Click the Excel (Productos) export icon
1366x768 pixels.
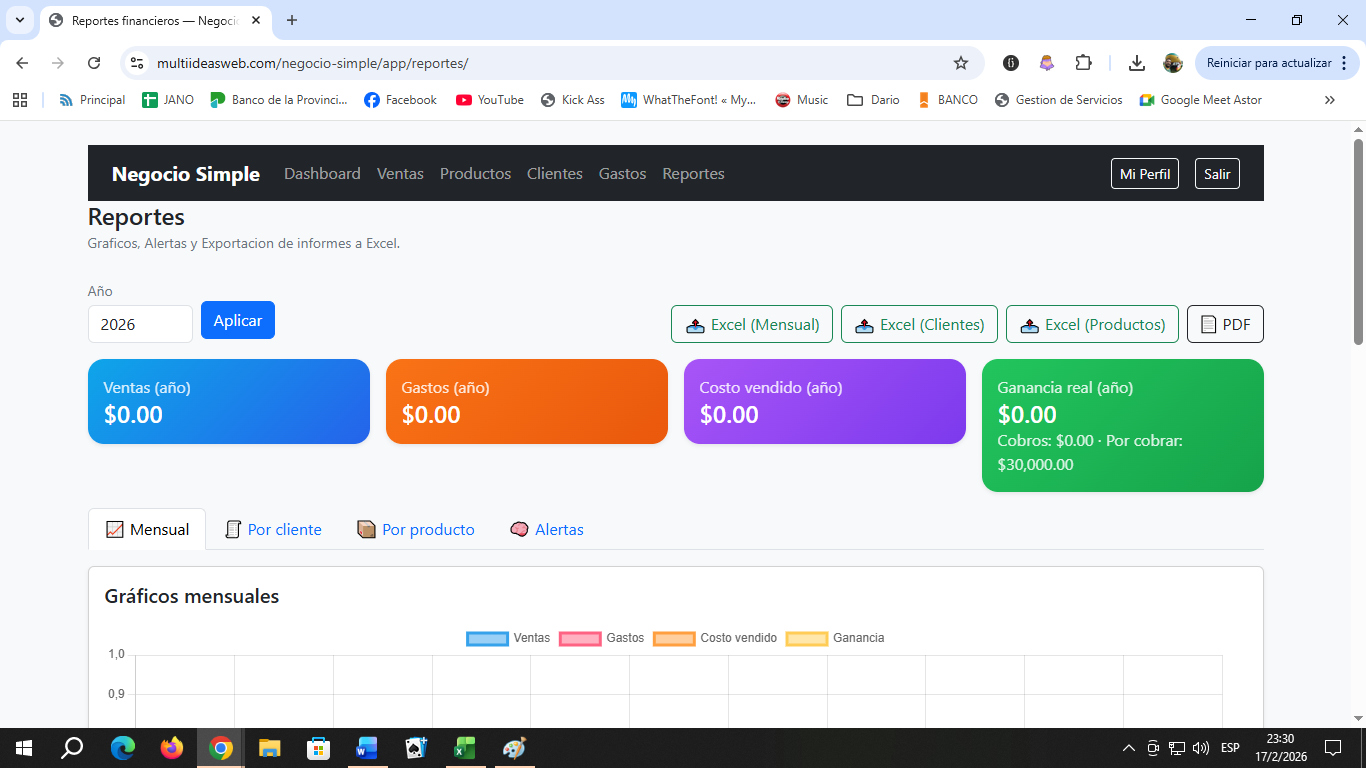point(1031,324)
